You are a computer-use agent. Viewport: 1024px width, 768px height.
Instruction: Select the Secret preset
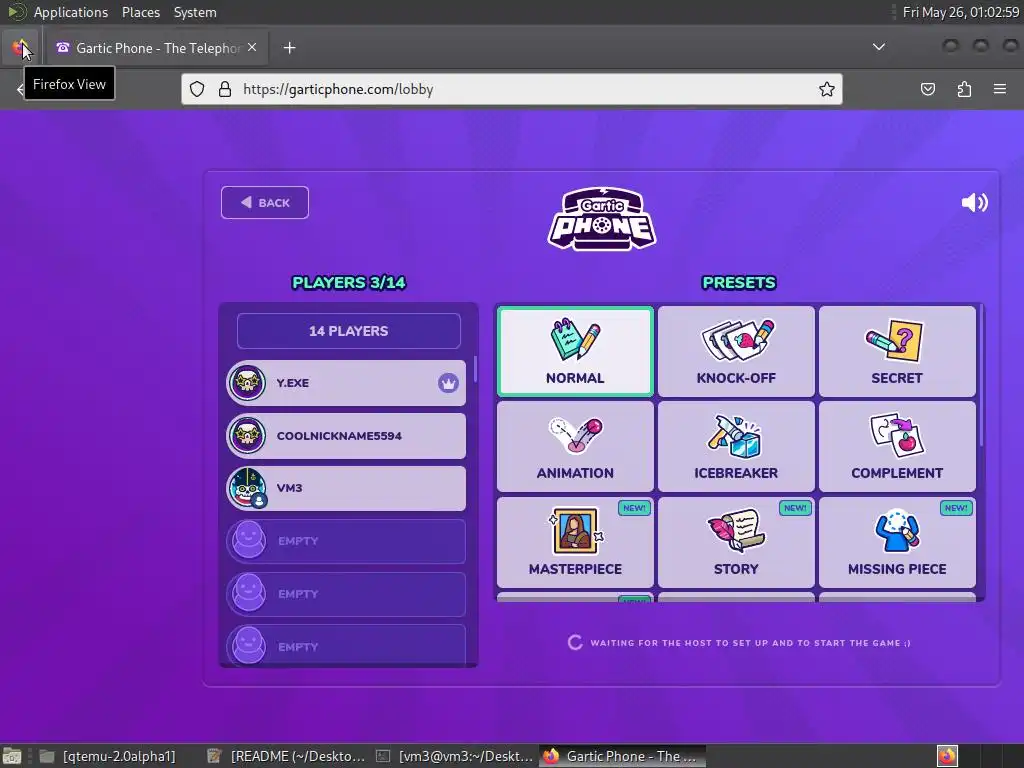click(897, 351)
